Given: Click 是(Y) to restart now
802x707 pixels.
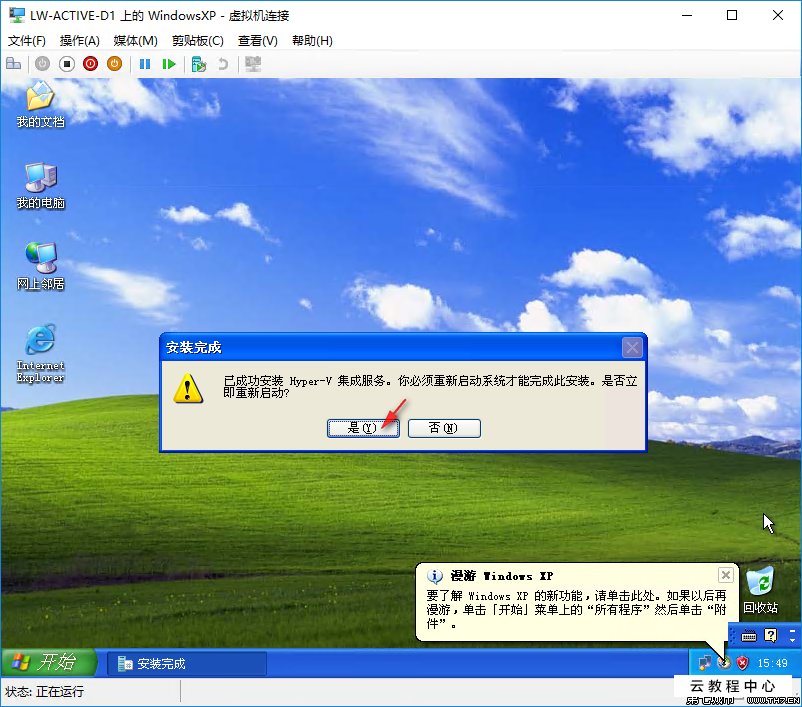Looking at the screenshot, I should [363, 428].
